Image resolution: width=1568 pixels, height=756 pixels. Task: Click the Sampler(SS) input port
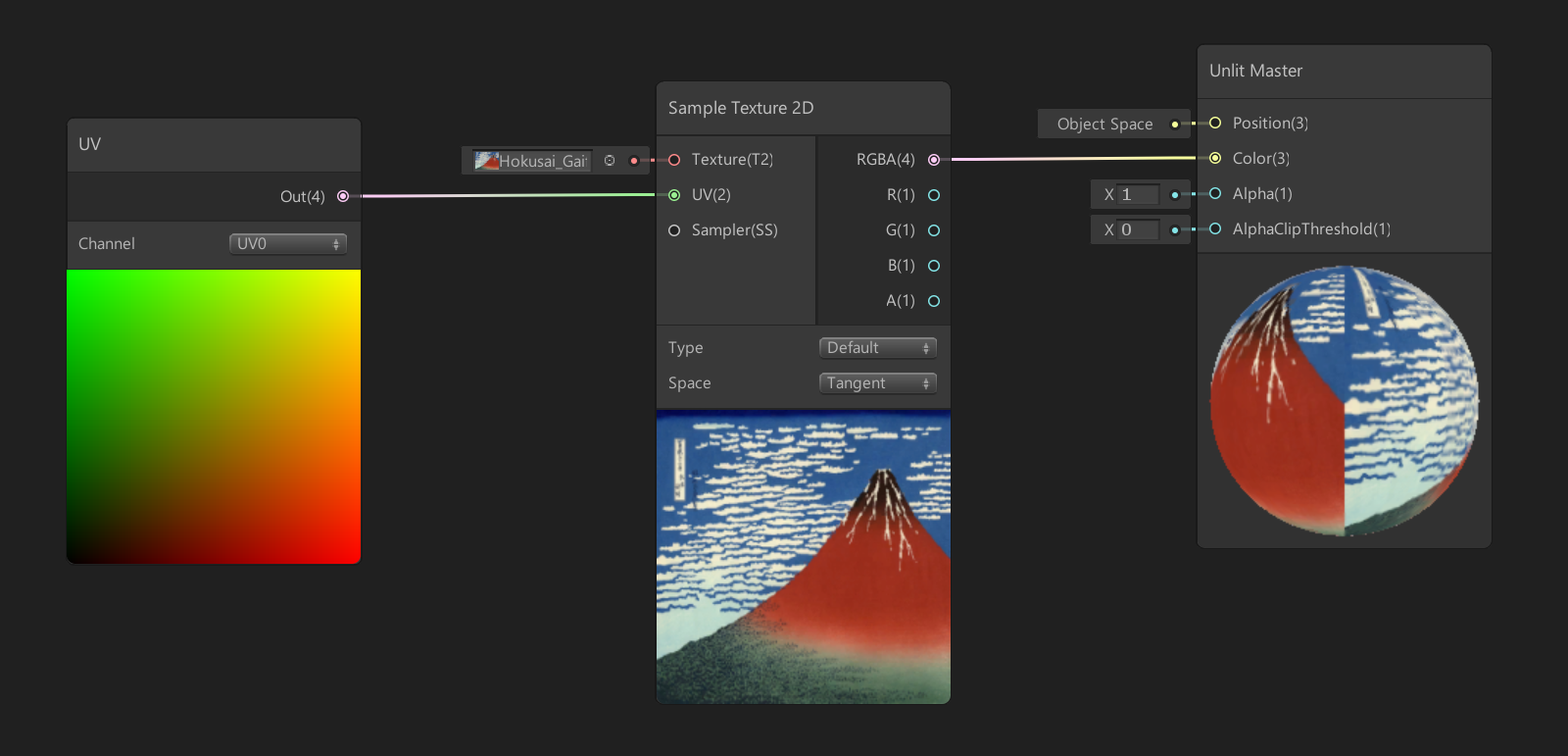pyautogui.click(x=674, y=230)
